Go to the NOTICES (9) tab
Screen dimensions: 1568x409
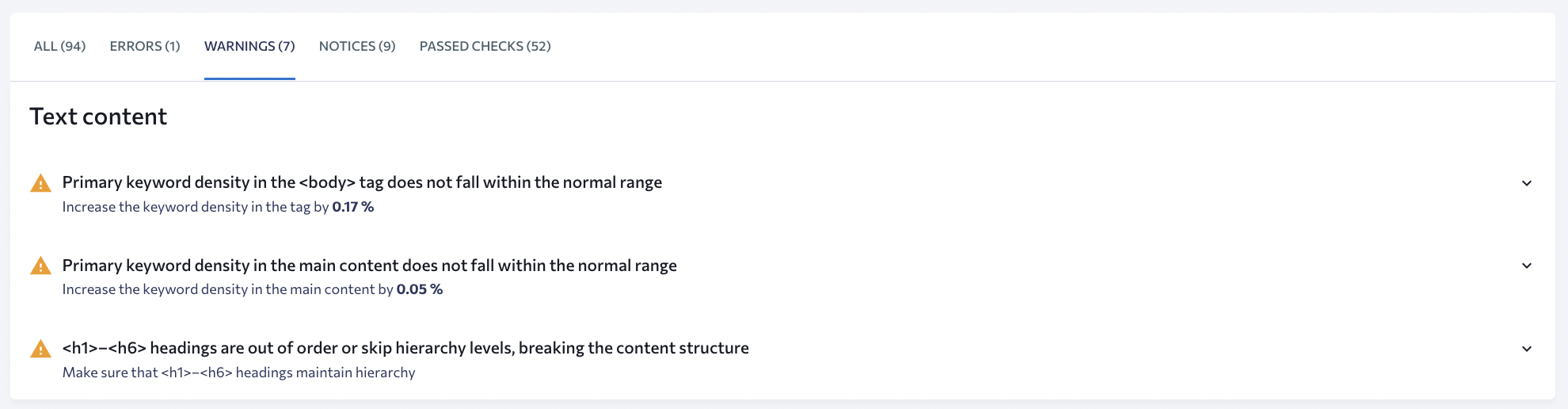click(x=357, y=46)
